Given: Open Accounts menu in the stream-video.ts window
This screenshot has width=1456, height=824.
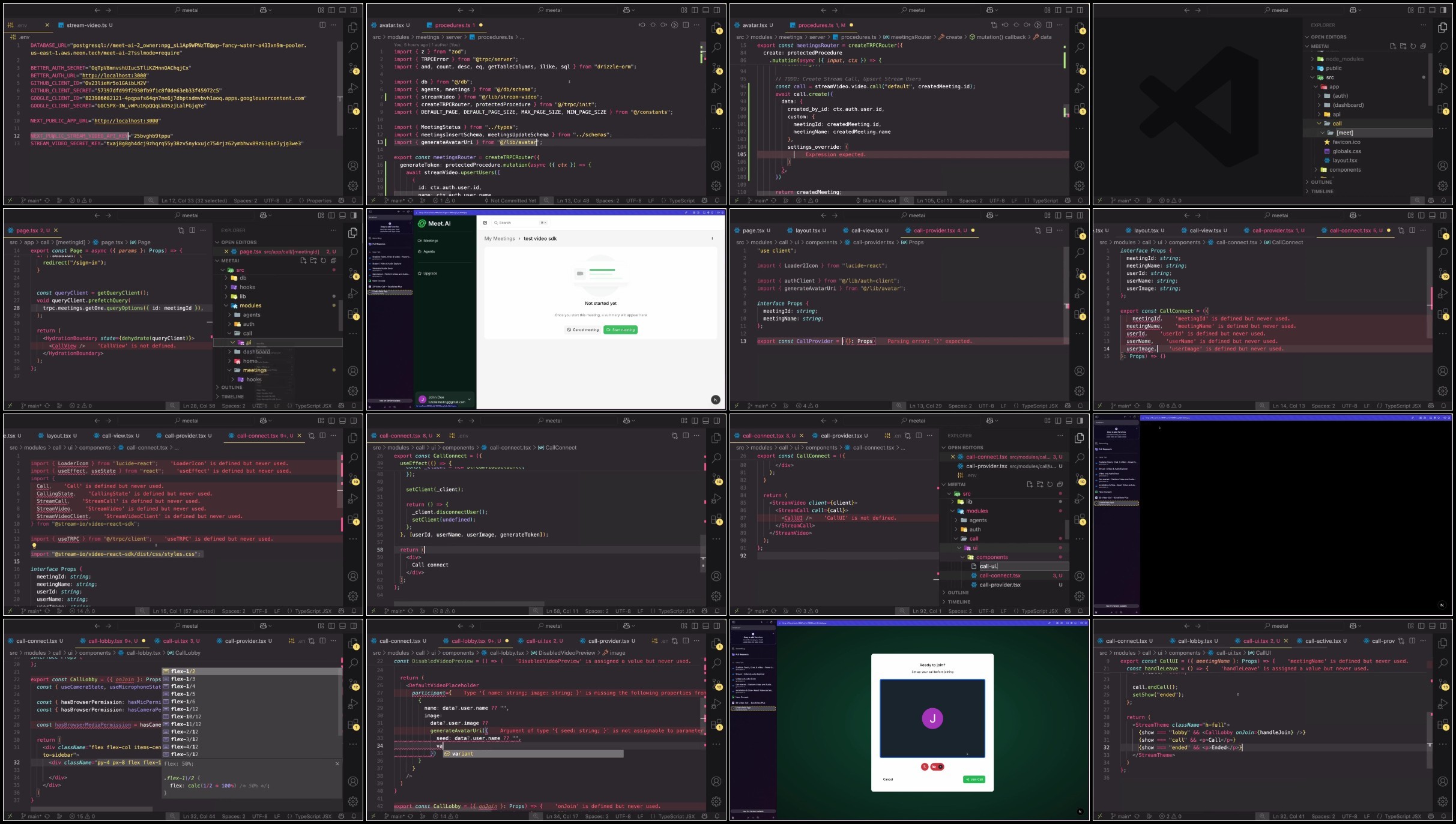Looking at the screenshot, I should pyautogui.click(x=353, y=166).
